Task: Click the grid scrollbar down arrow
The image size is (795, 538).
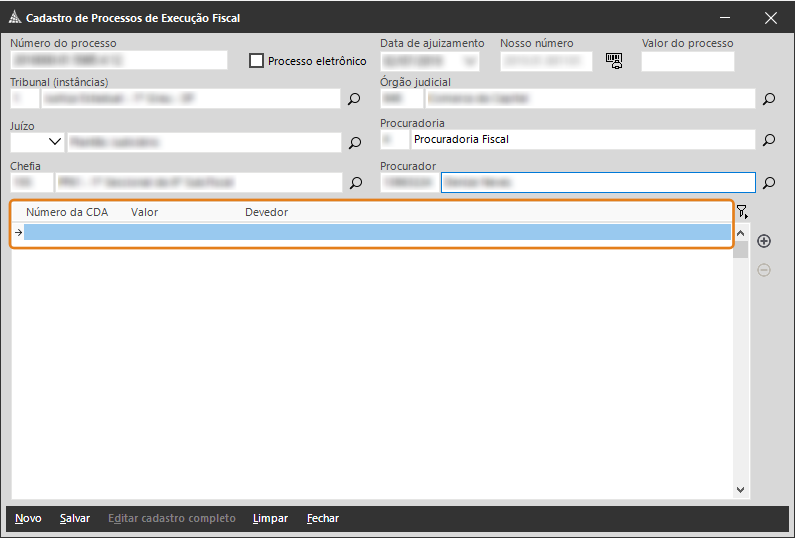Action: pos(741,490)
